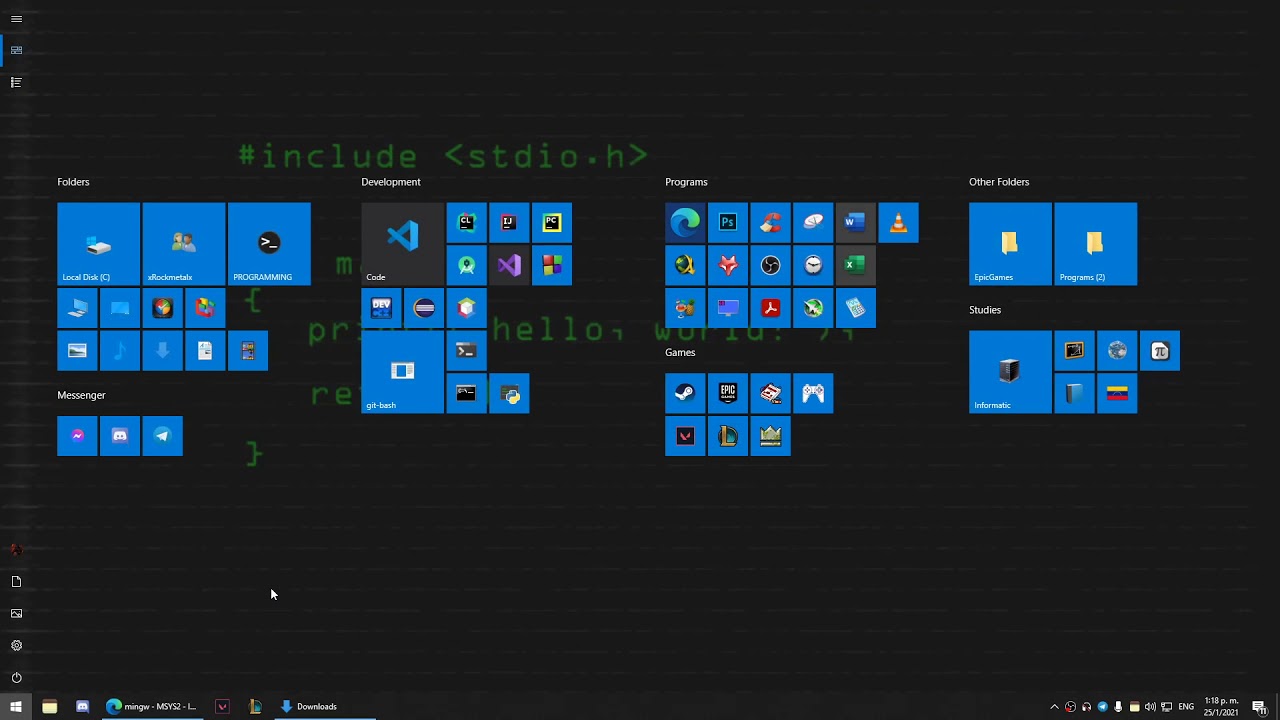Launch the Messenger tile

tap(77, 436)
